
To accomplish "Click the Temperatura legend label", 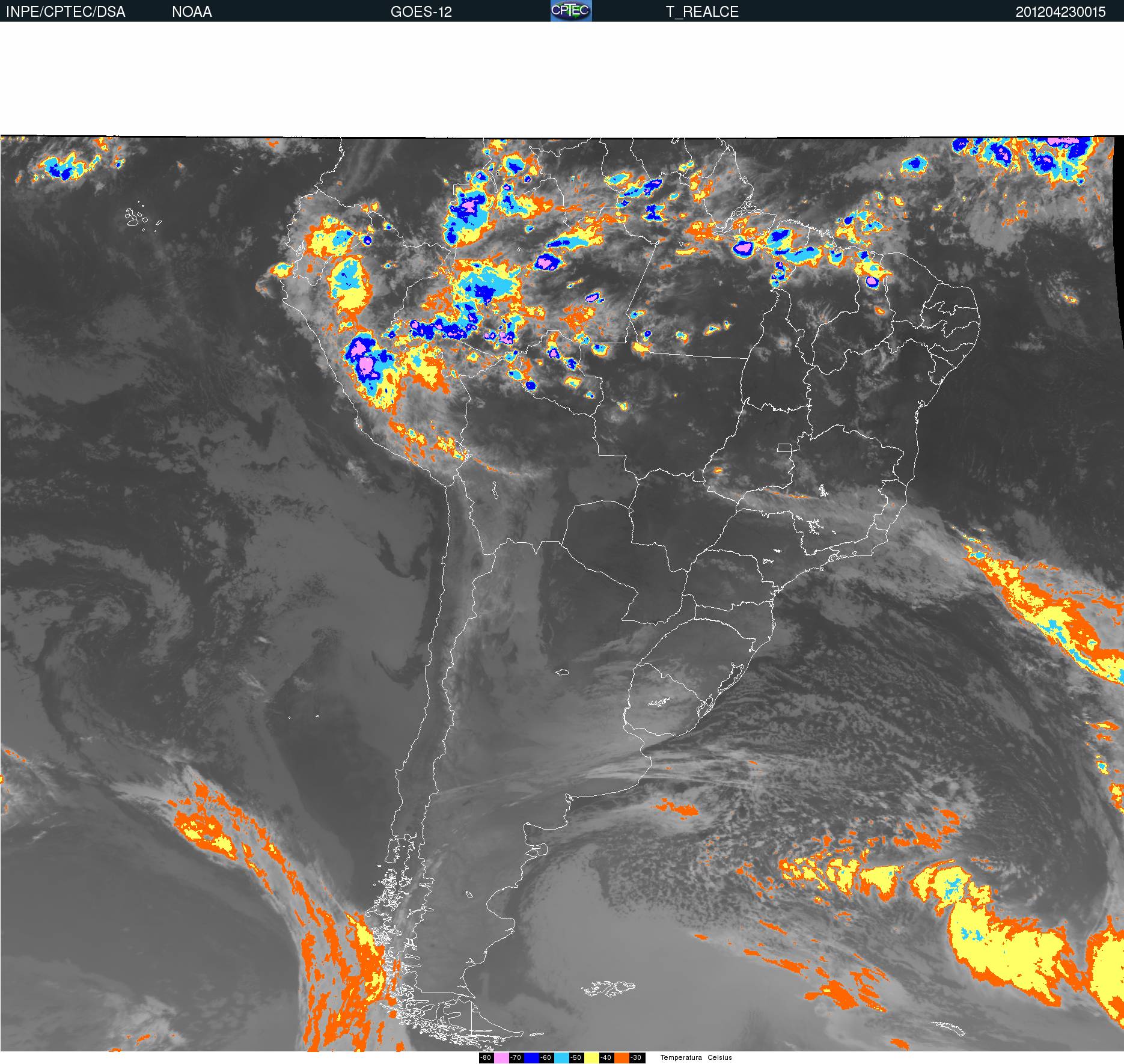I will (x=681, y=1057).
